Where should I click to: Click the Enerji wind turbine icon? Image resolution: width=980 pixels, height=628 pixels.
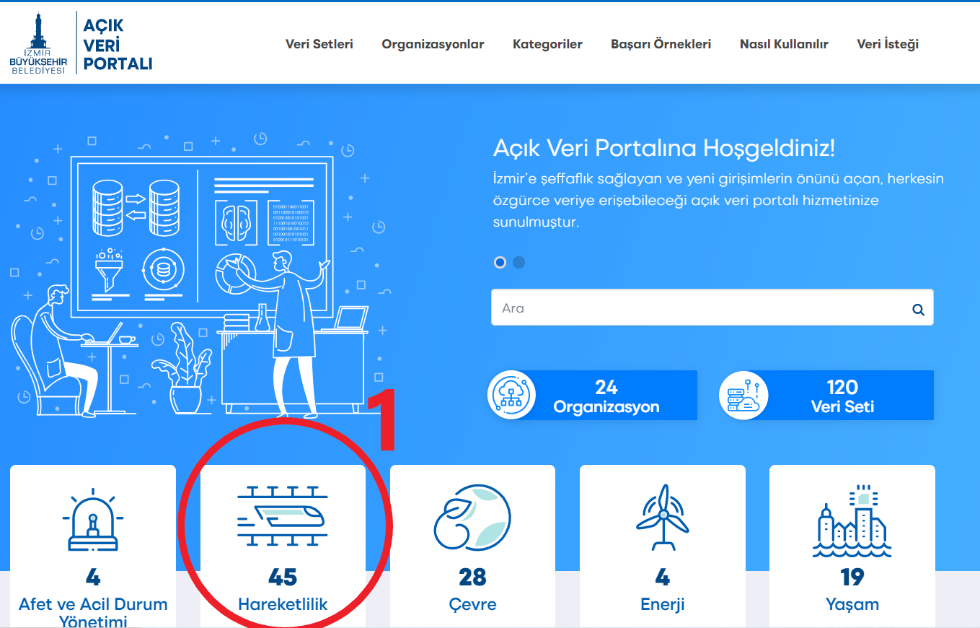(x=662, y=517)
